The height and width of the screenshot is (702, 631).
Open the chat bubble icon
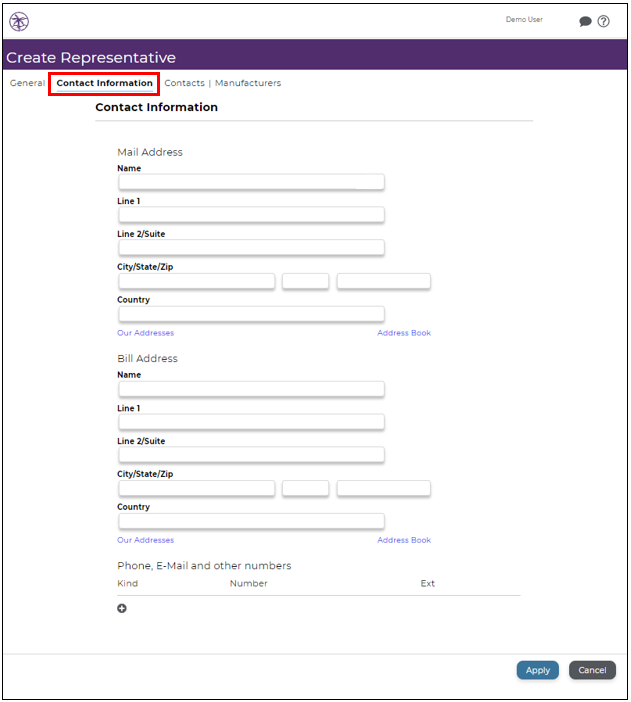[x=585, y=21]
